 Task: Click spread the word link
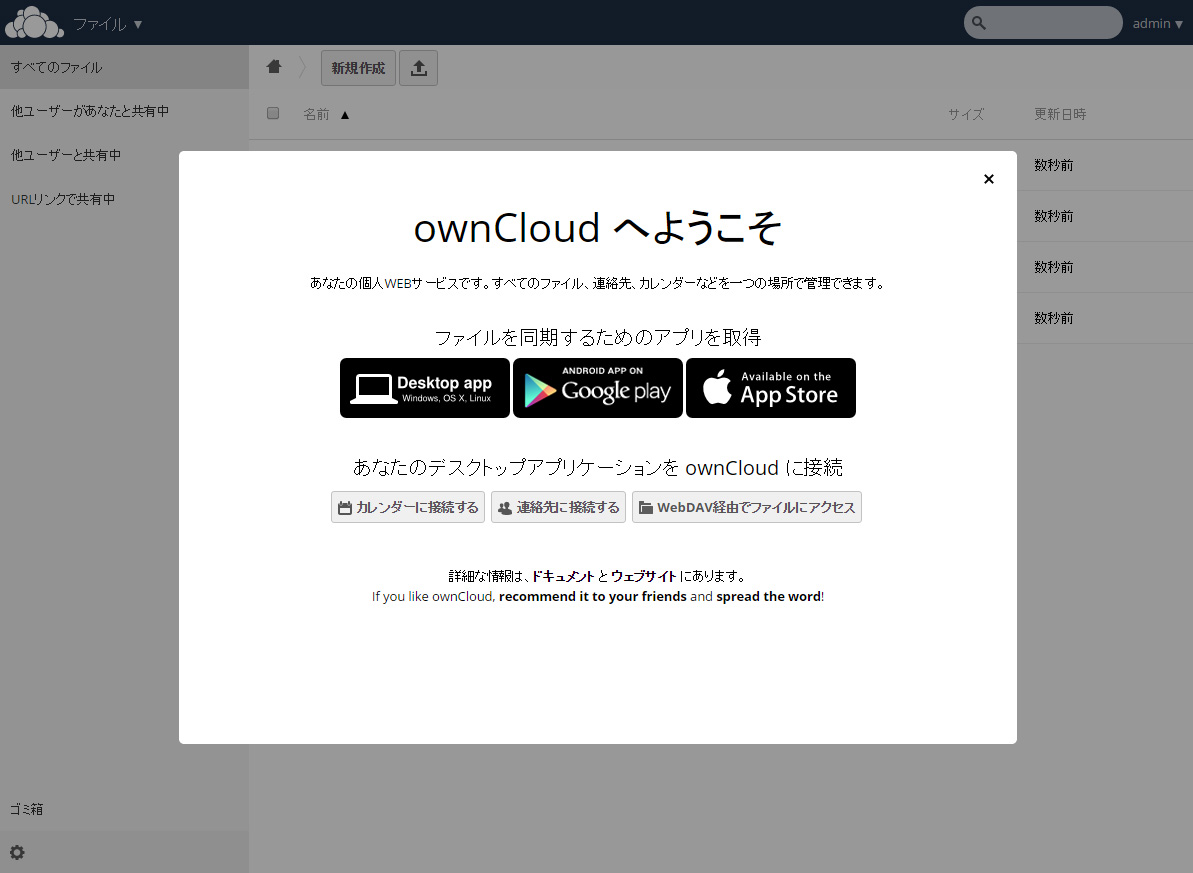tap(768, 596)
